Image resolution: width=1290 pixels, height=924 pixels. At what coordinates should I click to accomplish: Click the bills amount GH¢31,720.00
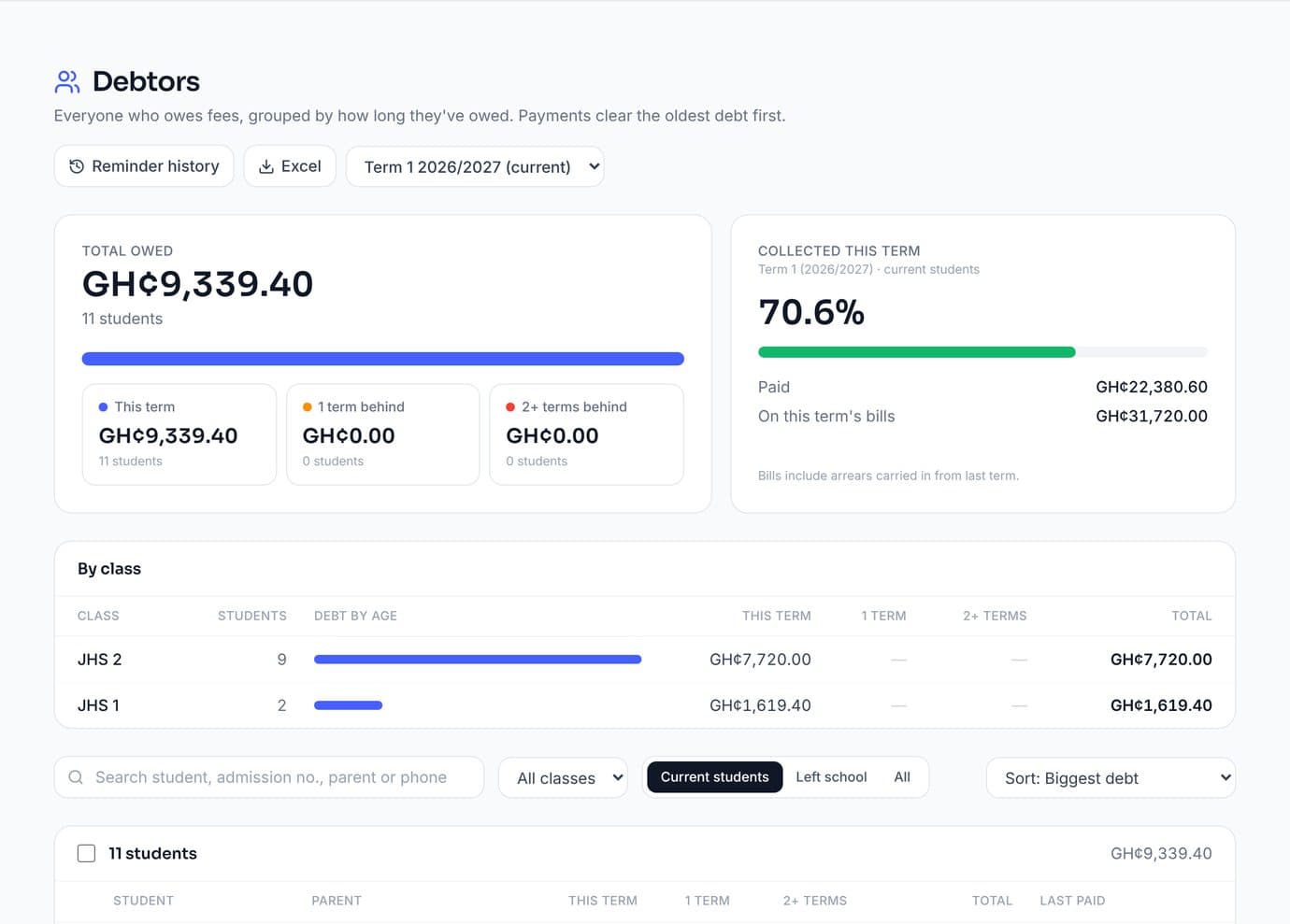click(x=1152, y=416)
